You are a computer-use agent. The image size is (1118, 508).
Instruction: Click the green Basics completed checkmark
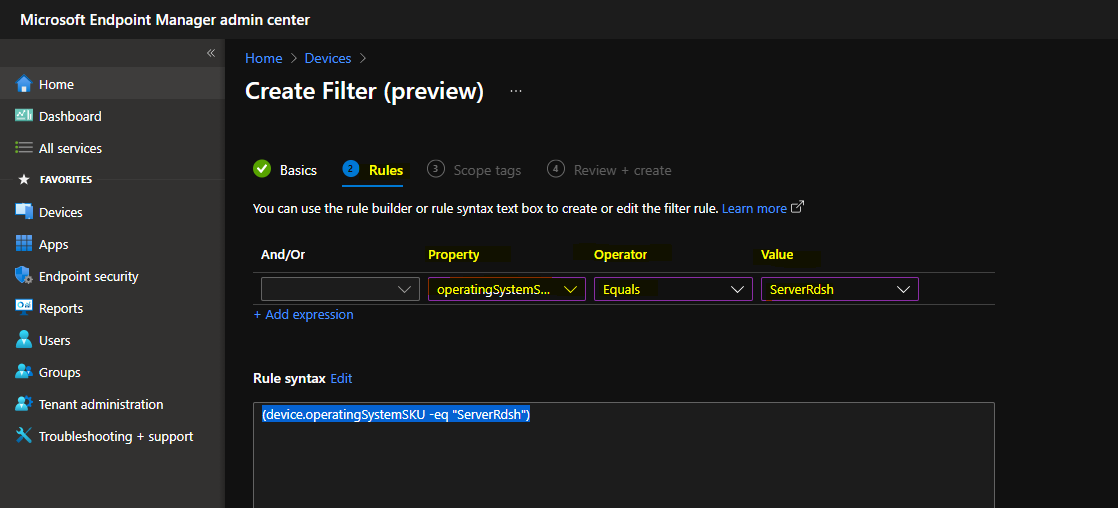[x=262, y=169]
